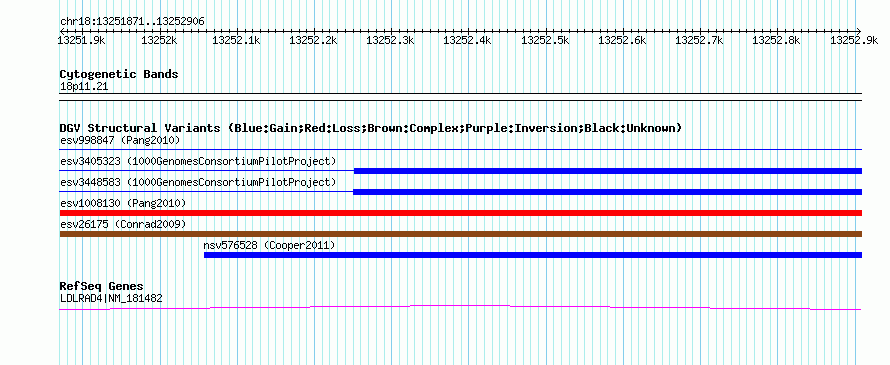Select the Cytogenetic Bands track title
890x365 pixels.
click(119, 74)
